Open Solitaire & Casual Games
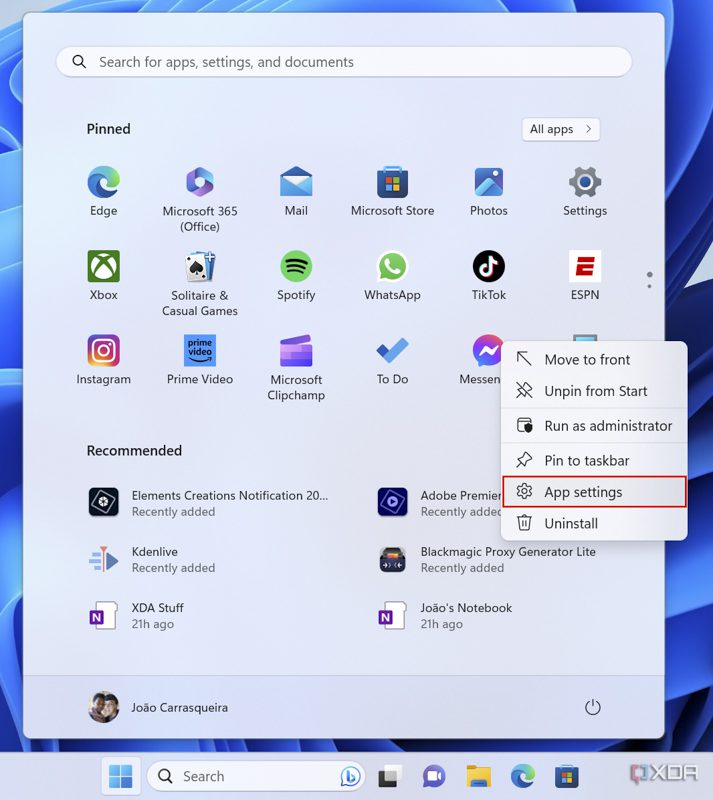 (200, 283)
